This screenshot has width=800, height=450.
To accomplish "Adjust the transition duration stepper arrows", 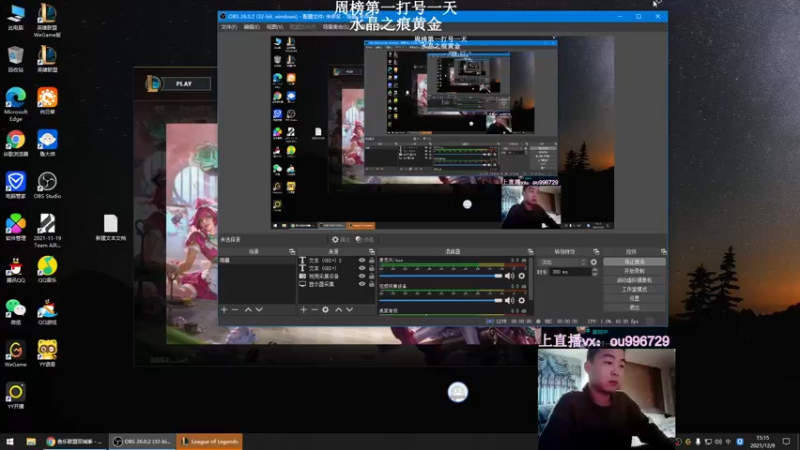I will pos(594,272).
